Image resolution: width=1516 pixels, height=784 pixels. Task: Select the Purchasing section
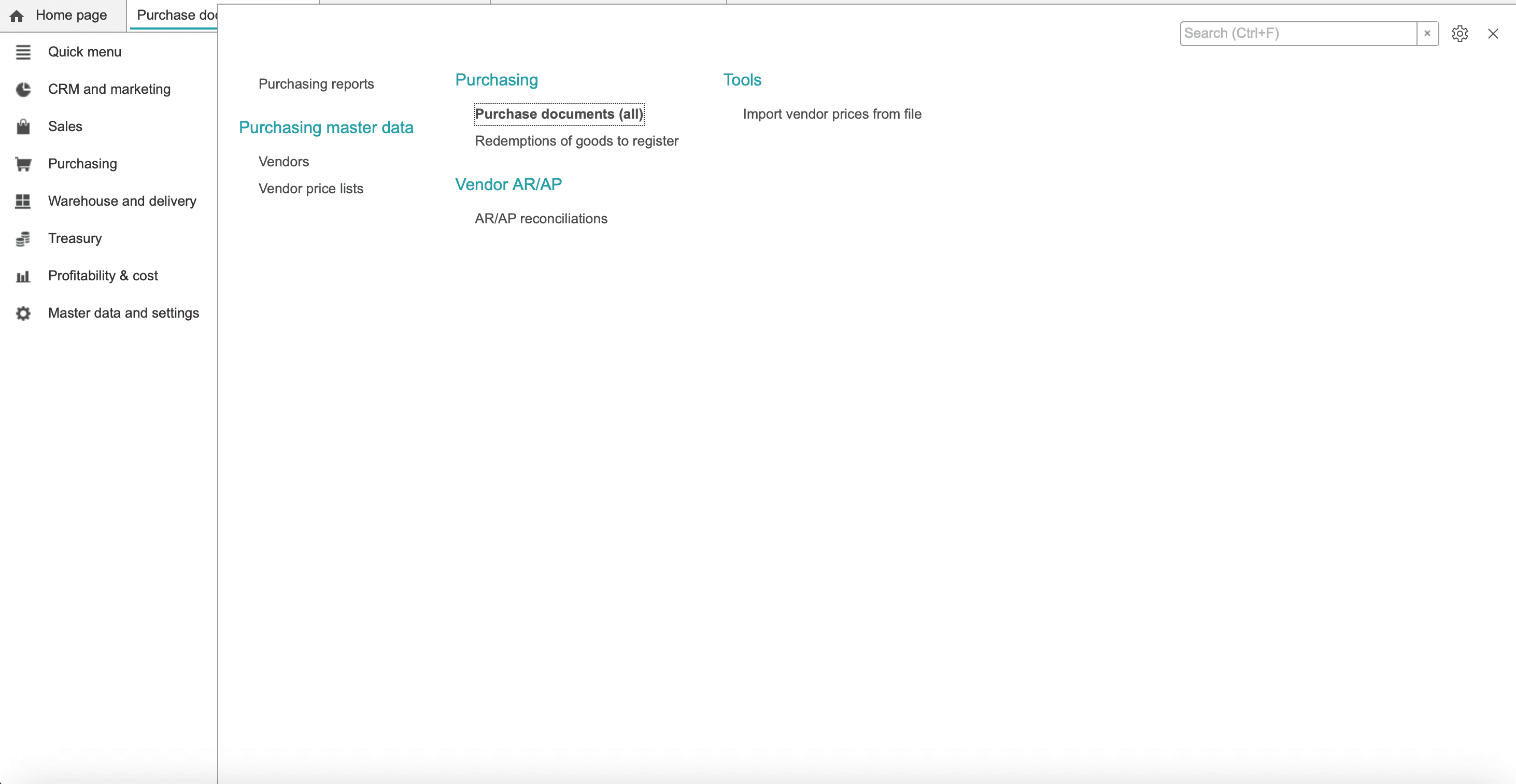pyautogui.click(x=82, y=164)
